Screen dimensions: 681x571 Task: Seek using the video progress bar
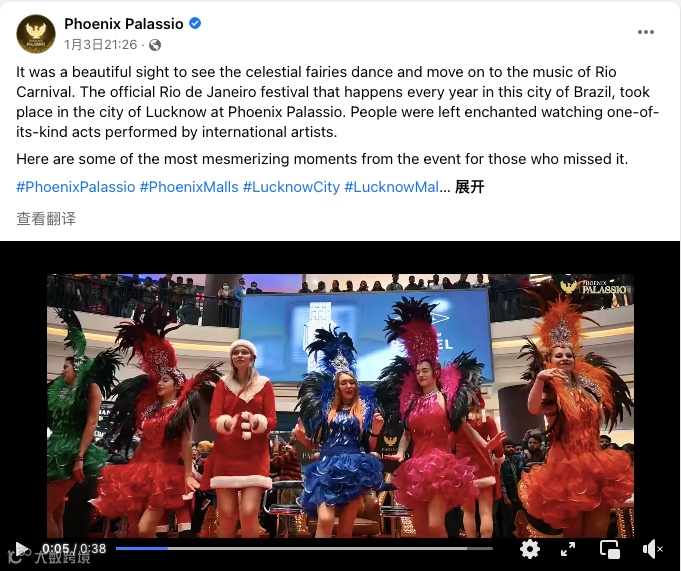click(304, 548)
